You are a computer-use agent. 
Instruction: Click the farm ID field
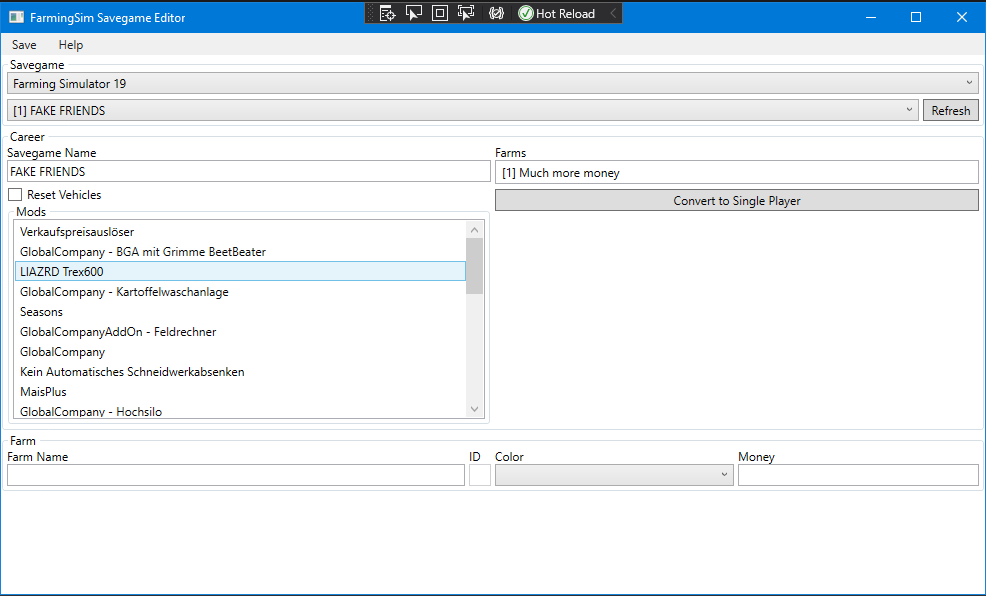click(480, 475)
